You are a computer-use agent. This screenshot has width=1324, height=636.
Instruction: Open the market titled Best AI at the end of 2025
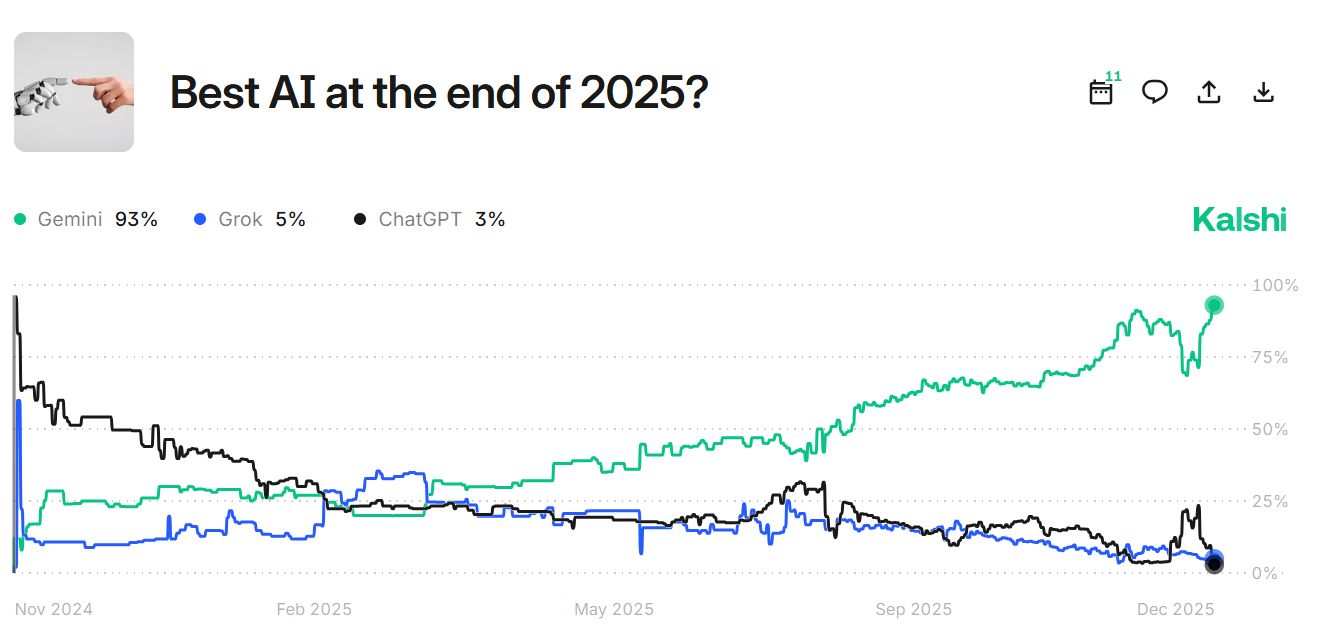click(x=438, y=92)
